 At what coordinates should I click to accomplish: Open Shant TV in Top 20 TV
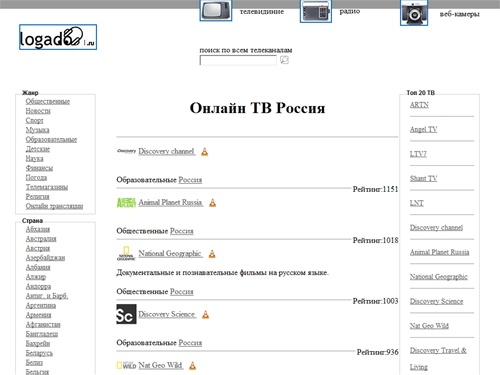pyautogui.click(x=423, y=178)
